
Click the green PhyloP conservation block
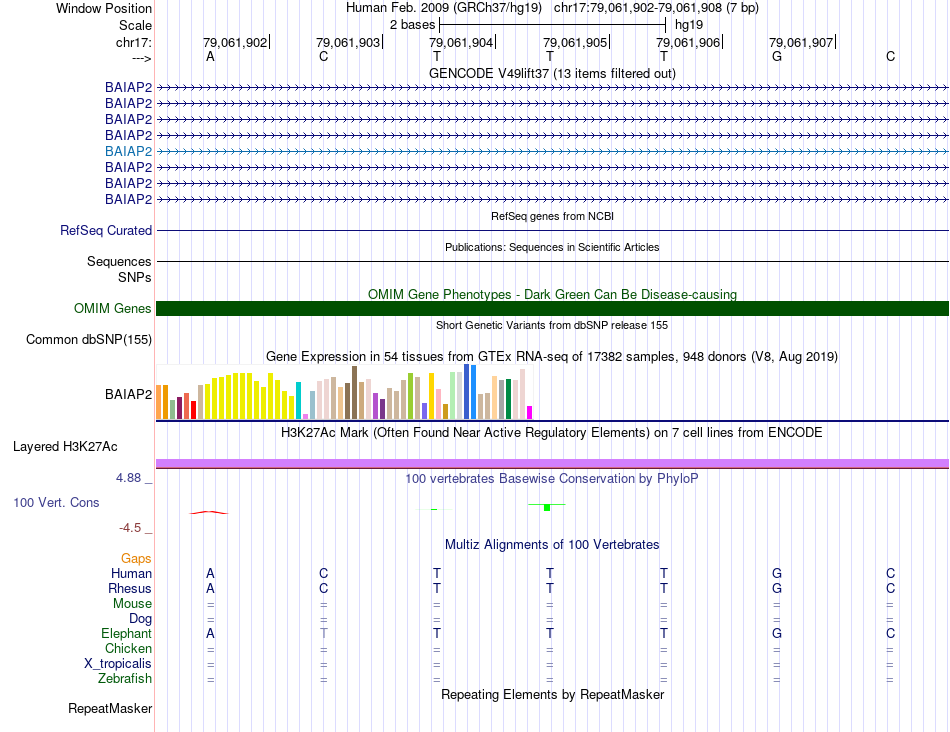click(547, 507)
